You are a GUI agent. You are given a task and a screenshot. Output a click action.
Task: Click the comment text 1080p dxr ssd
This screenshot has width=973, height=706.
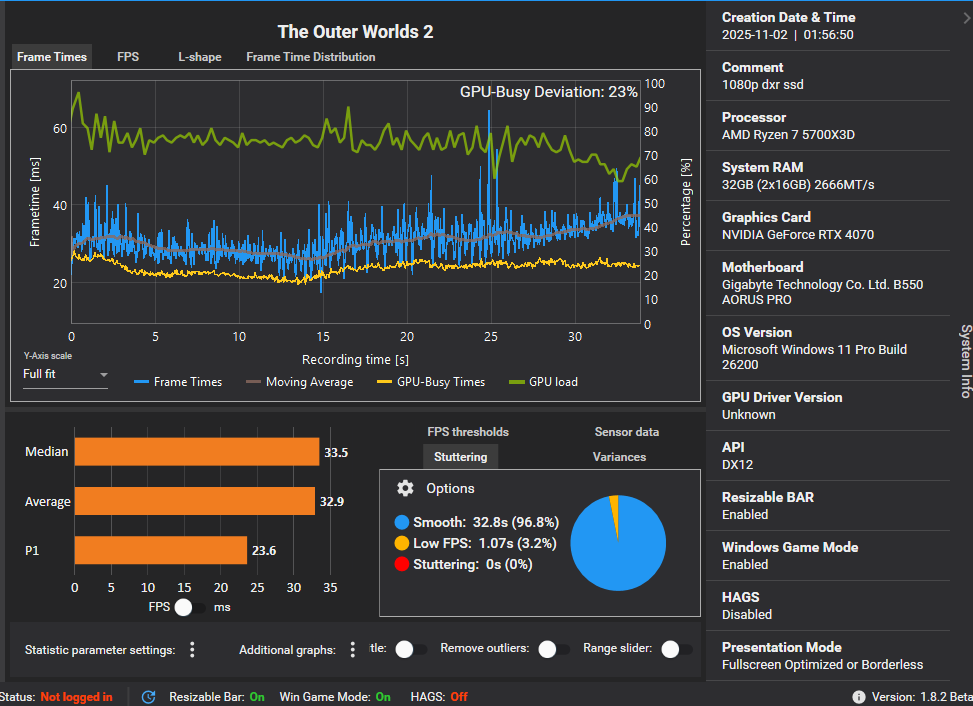[x=763, y=84]
